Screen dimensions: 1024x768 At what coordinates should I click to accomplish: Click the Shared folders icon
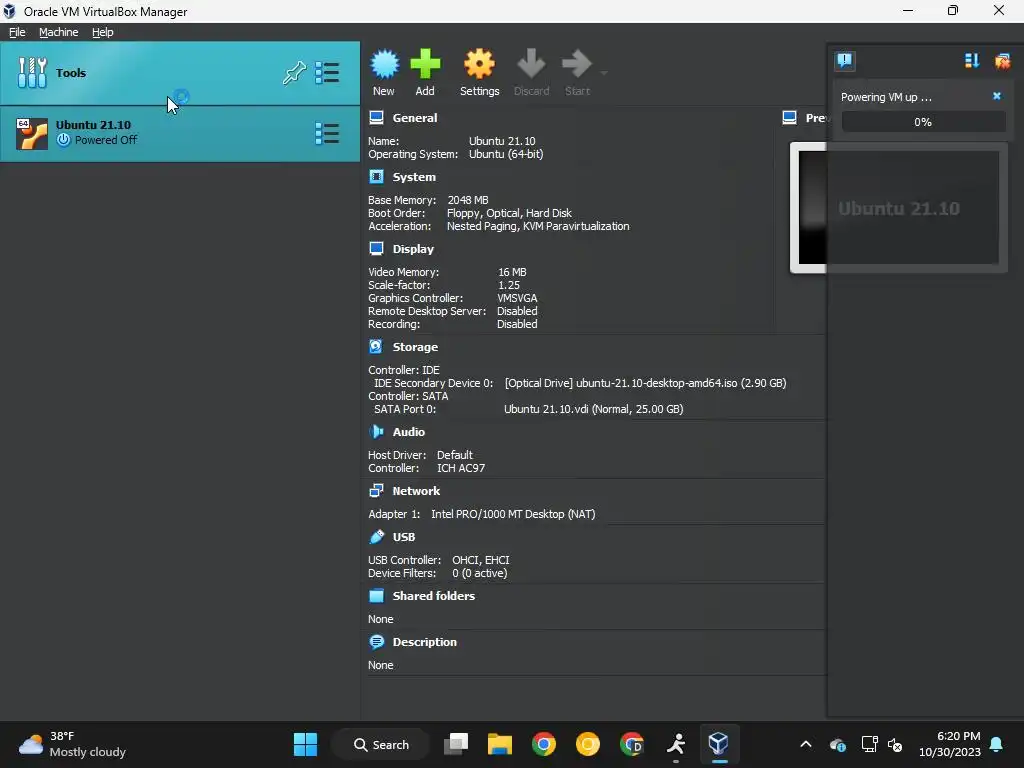376,596
